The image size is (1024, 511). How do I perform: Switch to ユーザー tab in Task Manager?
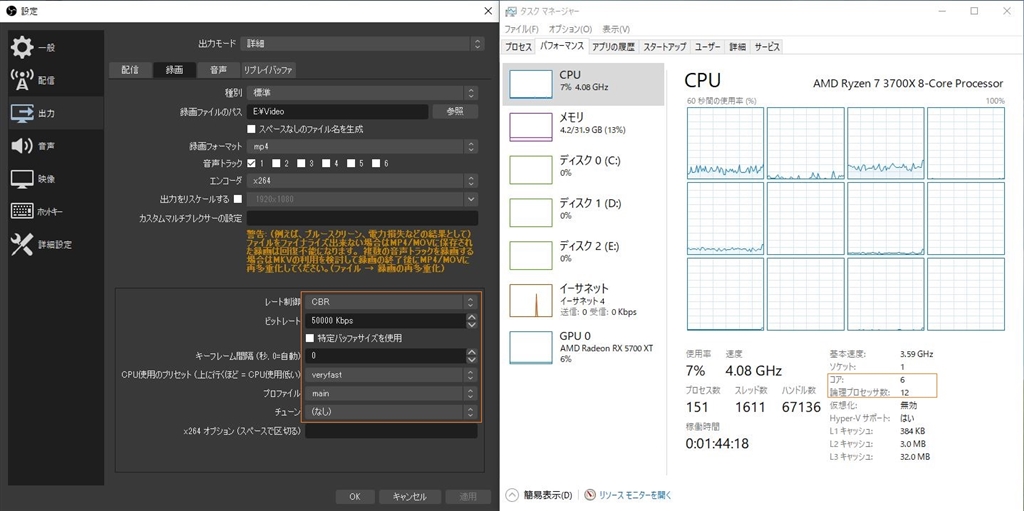pyautogui.click(x=708, y=47)
